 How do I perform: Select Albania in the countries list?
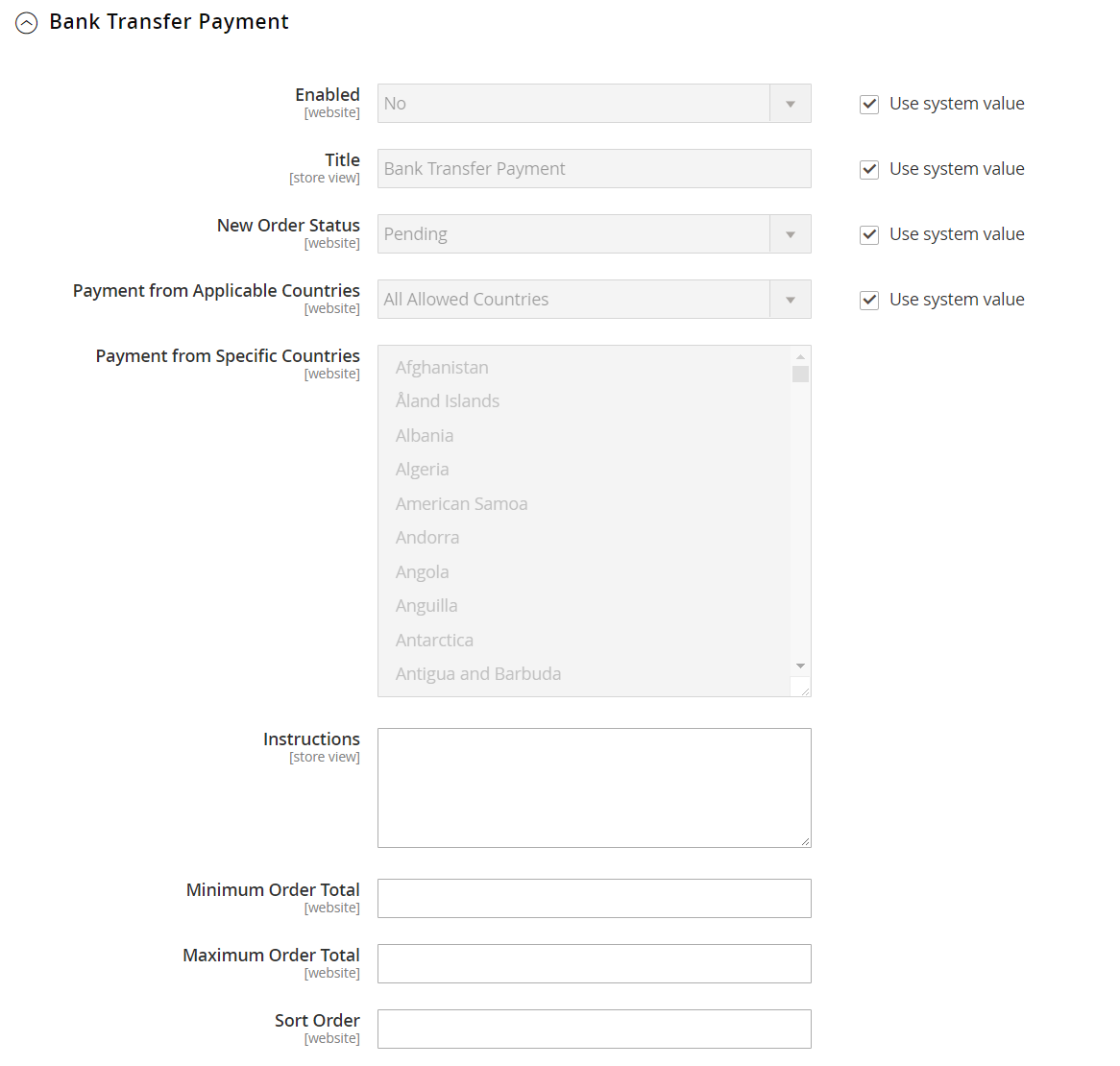pyautogui.click(x=425, y=436)
